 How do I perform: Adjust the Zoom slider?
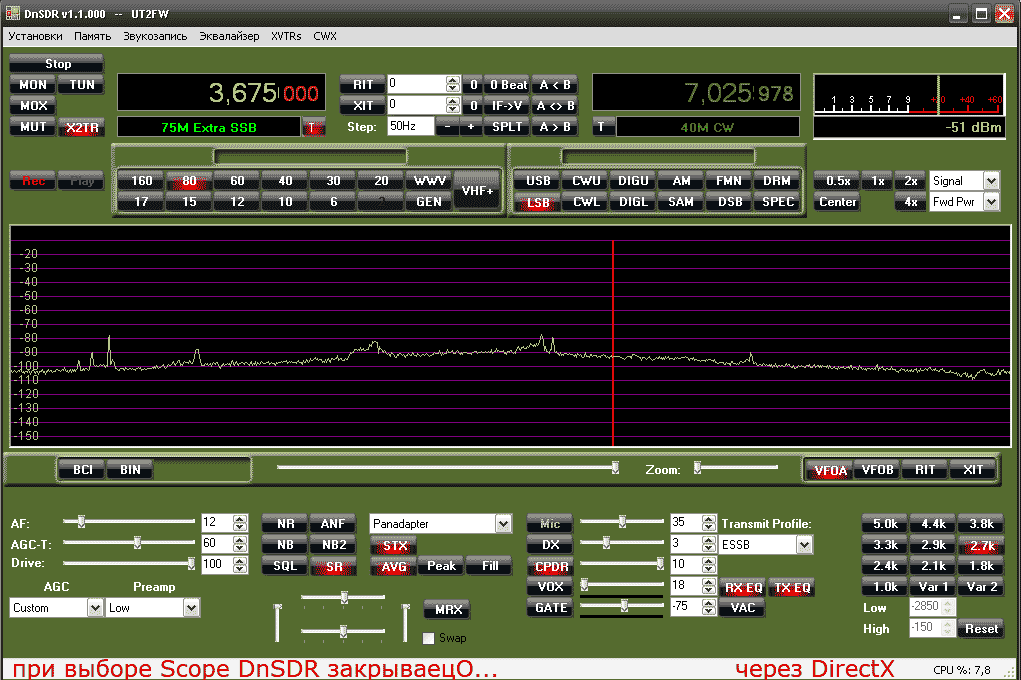[698, 467]
